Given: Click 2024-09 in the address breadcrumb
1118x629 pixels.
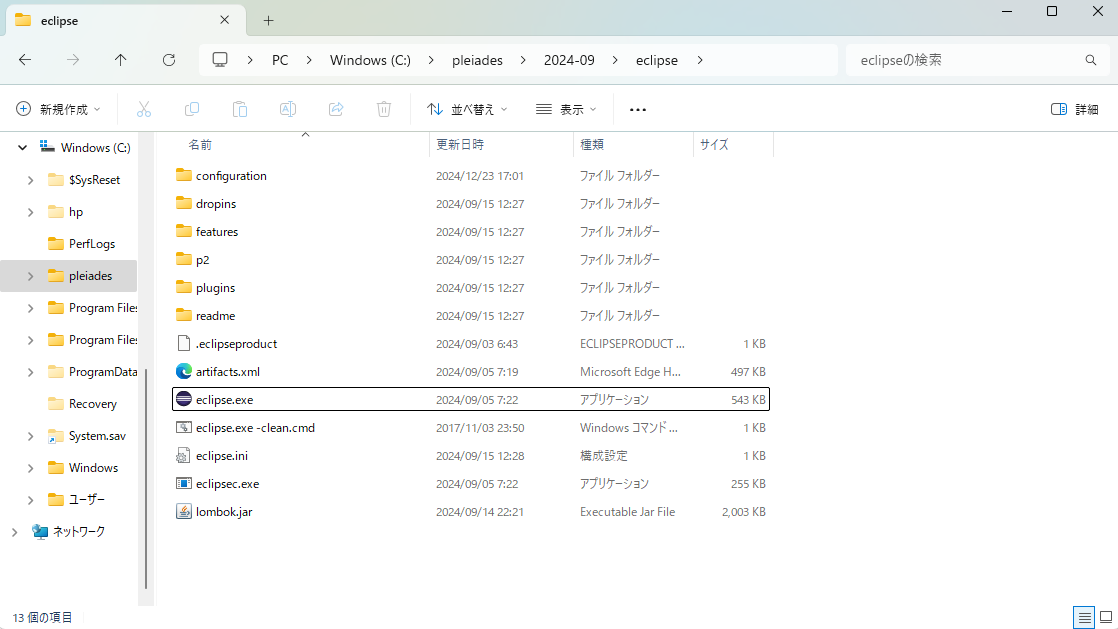Looking at the screenshot, I should [x=569, y=60].
